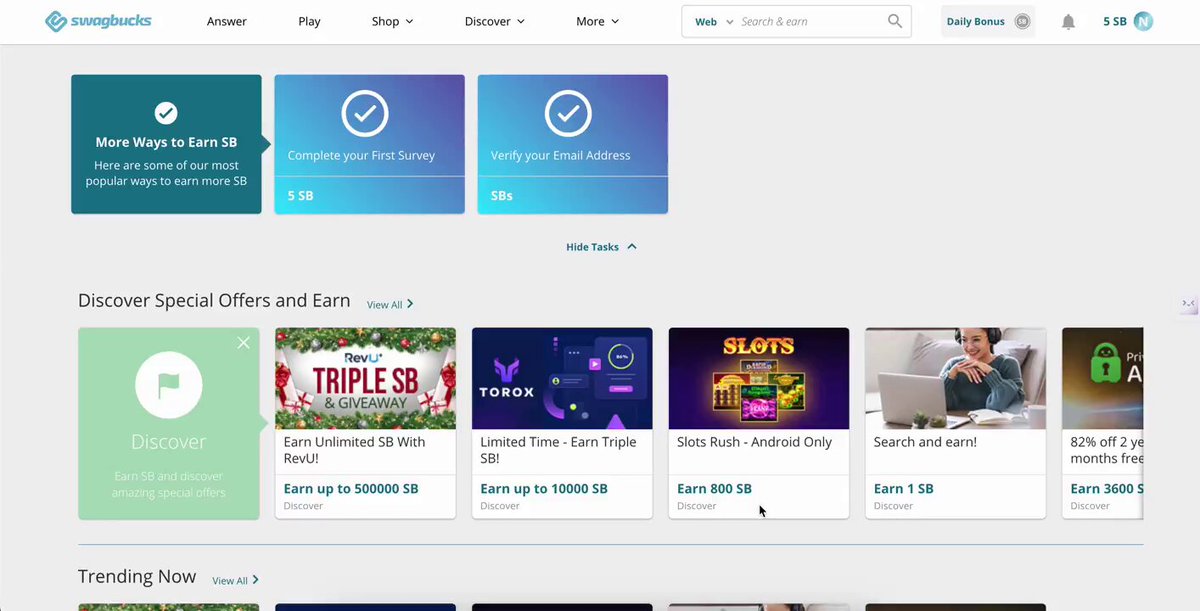
Task: Click the 5 SB balance
Action: pyautogui.click(x=1114, y=21)
